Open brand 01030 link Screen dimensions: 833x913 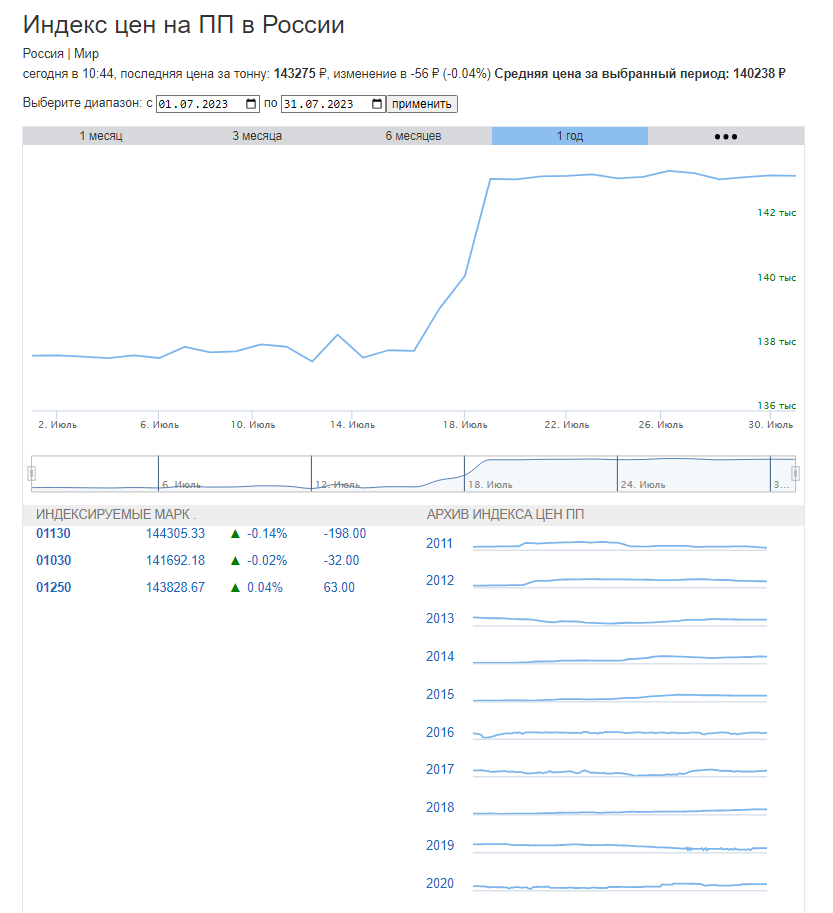54,560
